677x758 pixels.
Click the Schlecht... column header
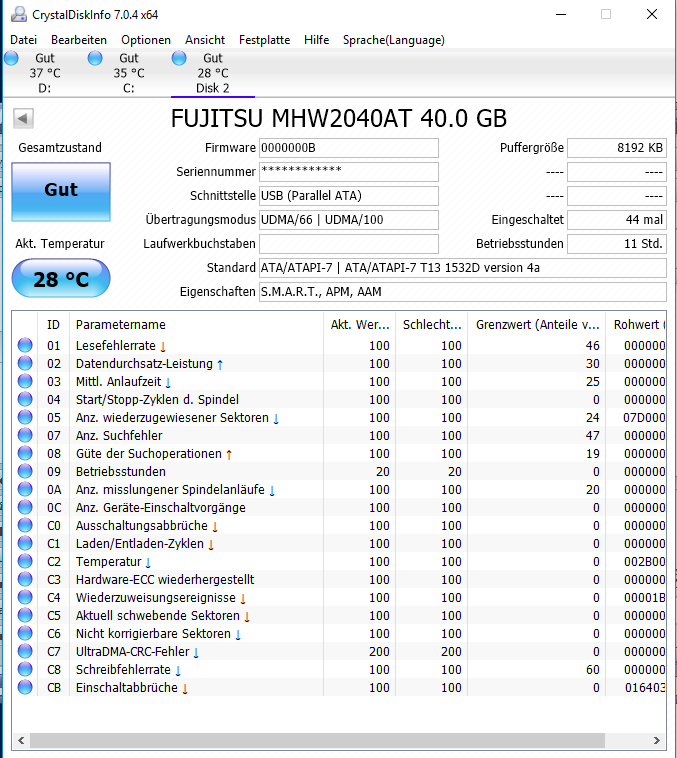(431, 324)
